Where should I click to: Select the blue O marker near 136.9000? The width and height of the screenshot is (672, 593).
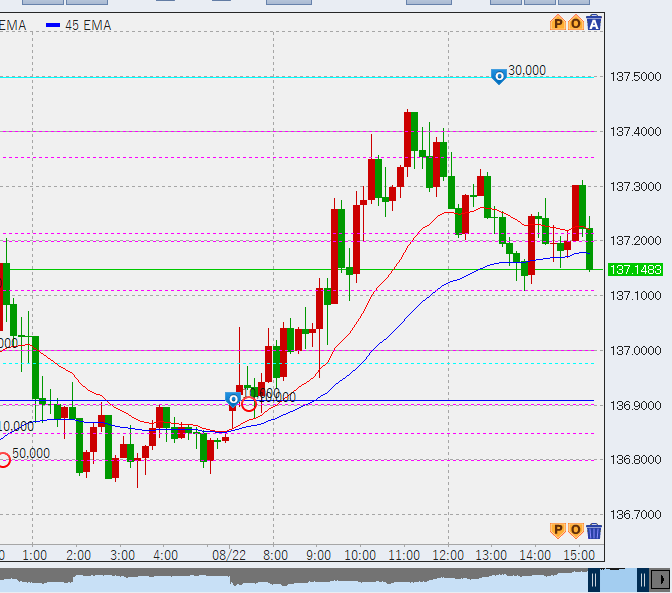[233, 399]
